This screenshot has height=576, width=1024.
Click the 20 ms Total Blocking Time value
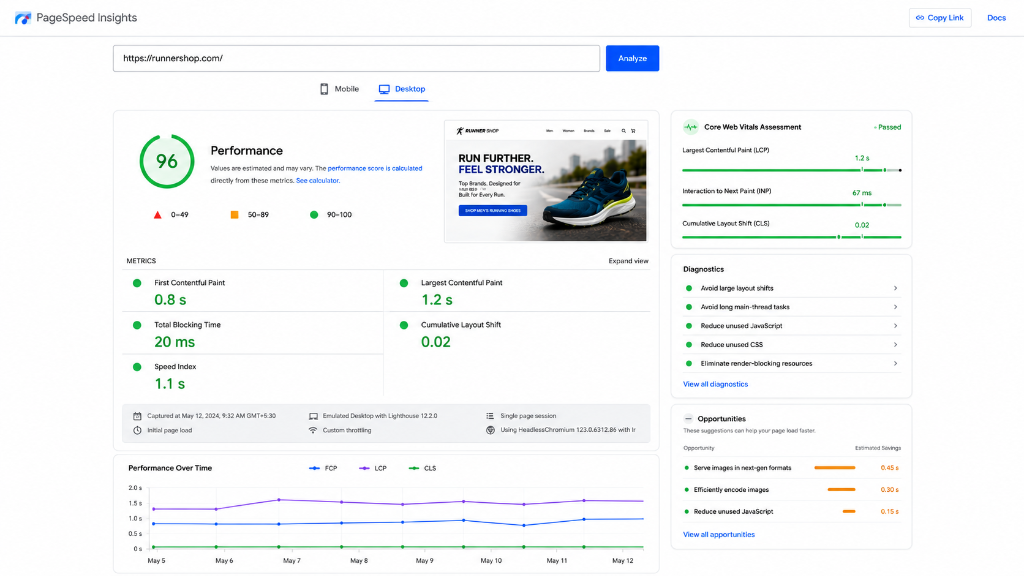pos(174,342)
